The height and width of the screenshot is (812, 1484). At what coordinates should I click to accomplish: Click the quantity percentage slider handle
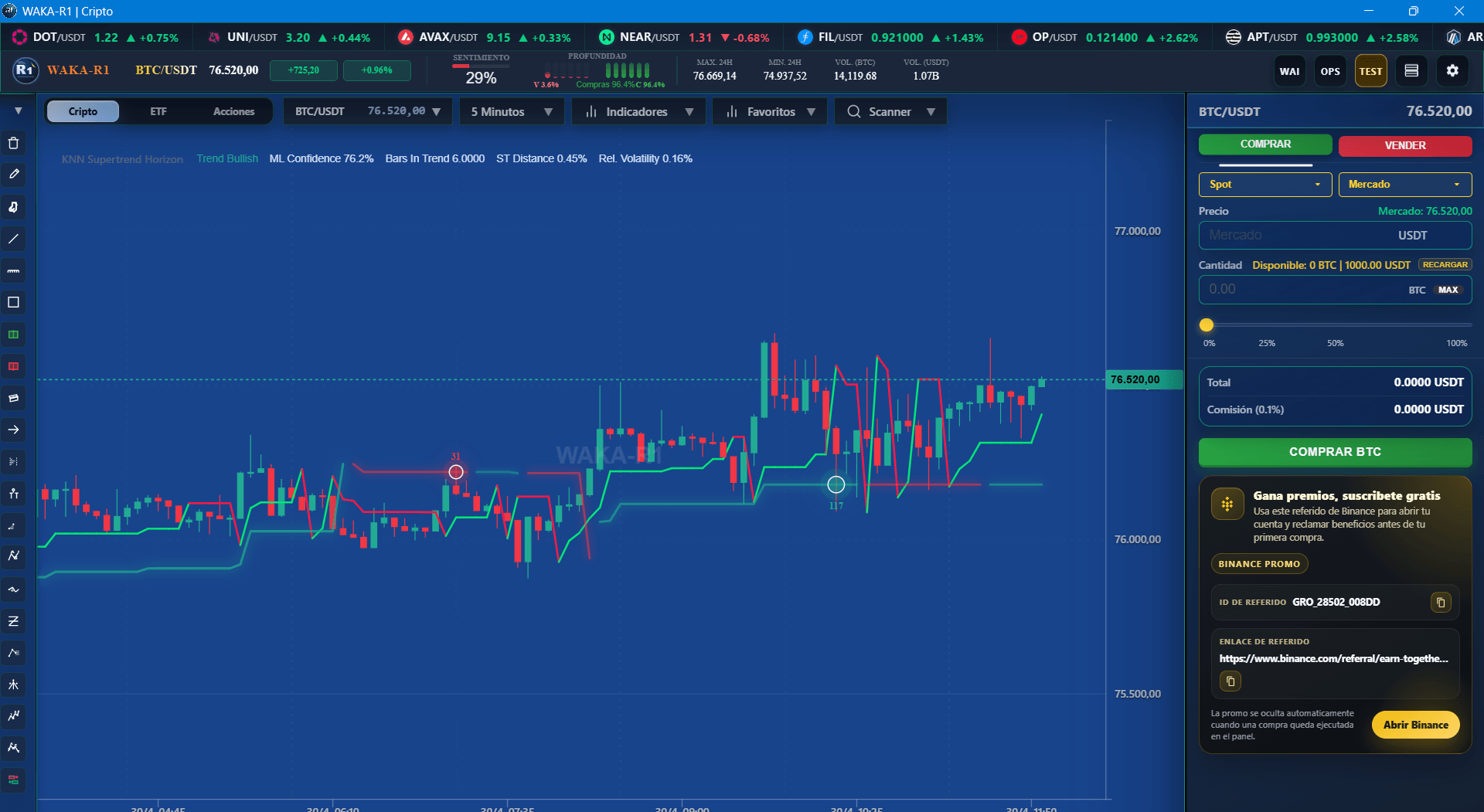tap(1207, 325)
